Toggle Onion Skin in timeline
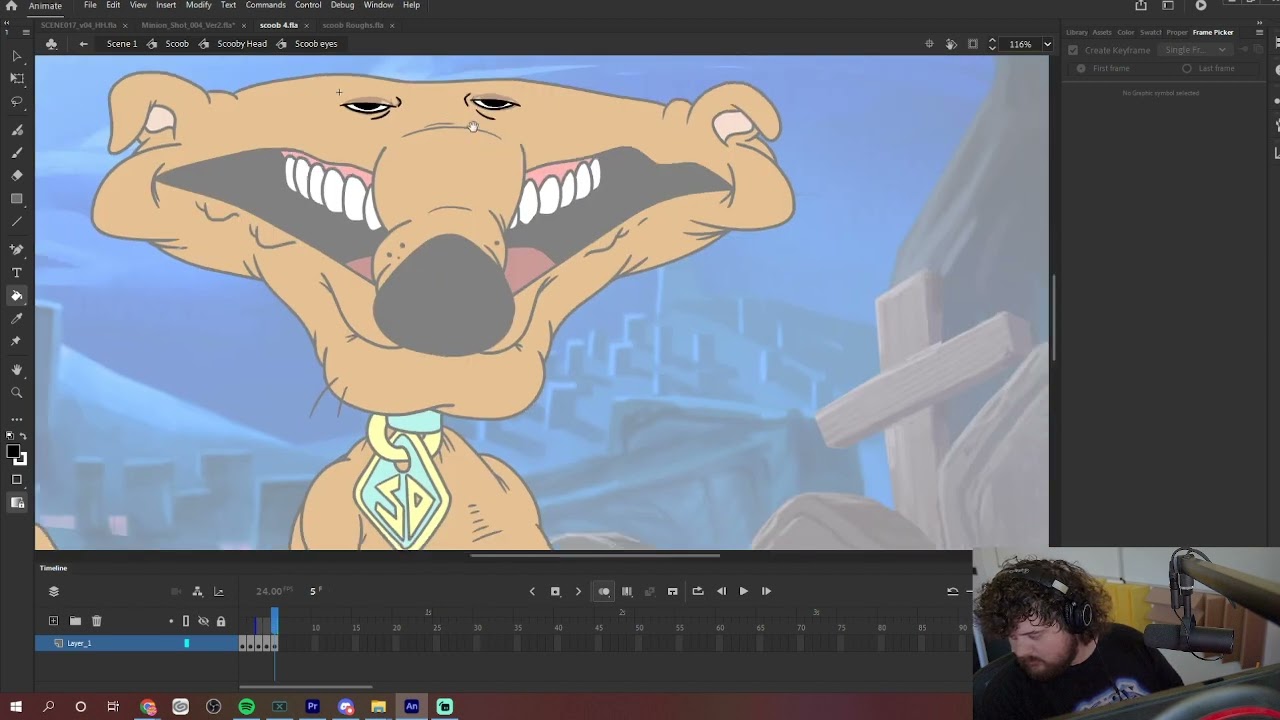Image resolution: width=1280 pixels, height=720 pixels. (x=604, y=591)
